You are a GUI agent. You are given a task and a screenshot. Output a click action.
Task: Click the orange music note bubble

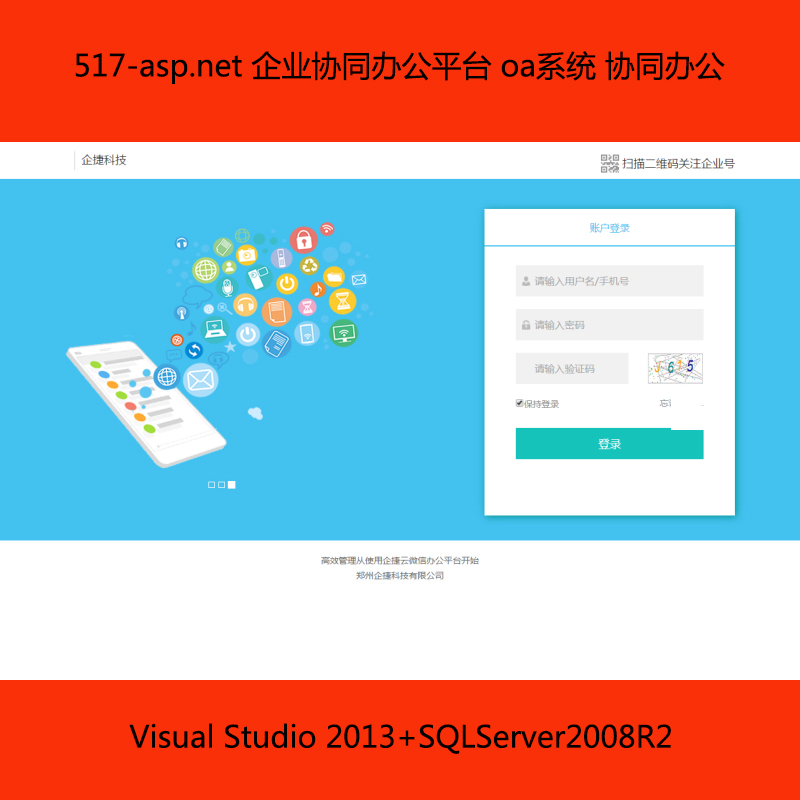(318, 290)
